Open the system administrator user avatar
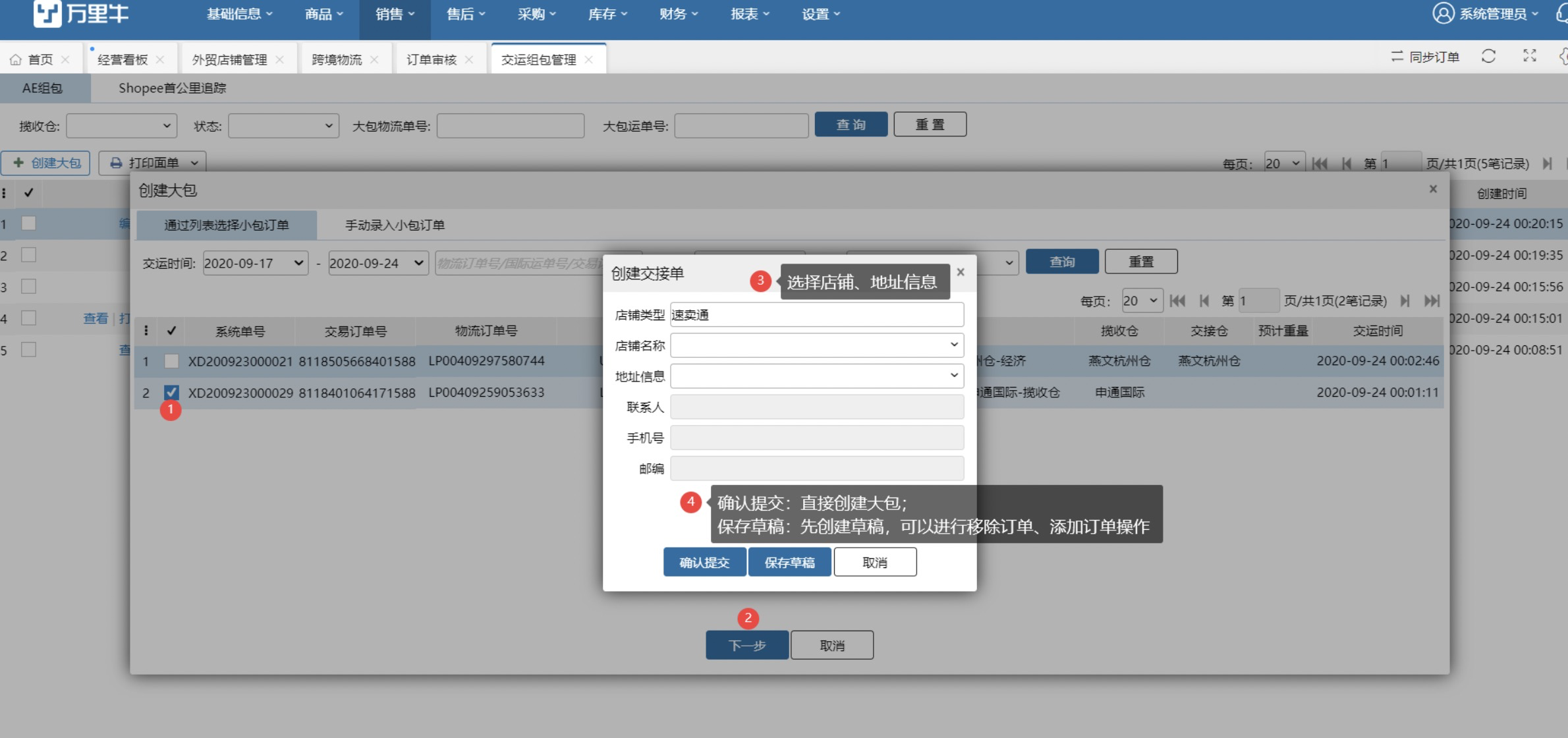This screenshot has width=1568, height=738. (x=1443, y=13)
